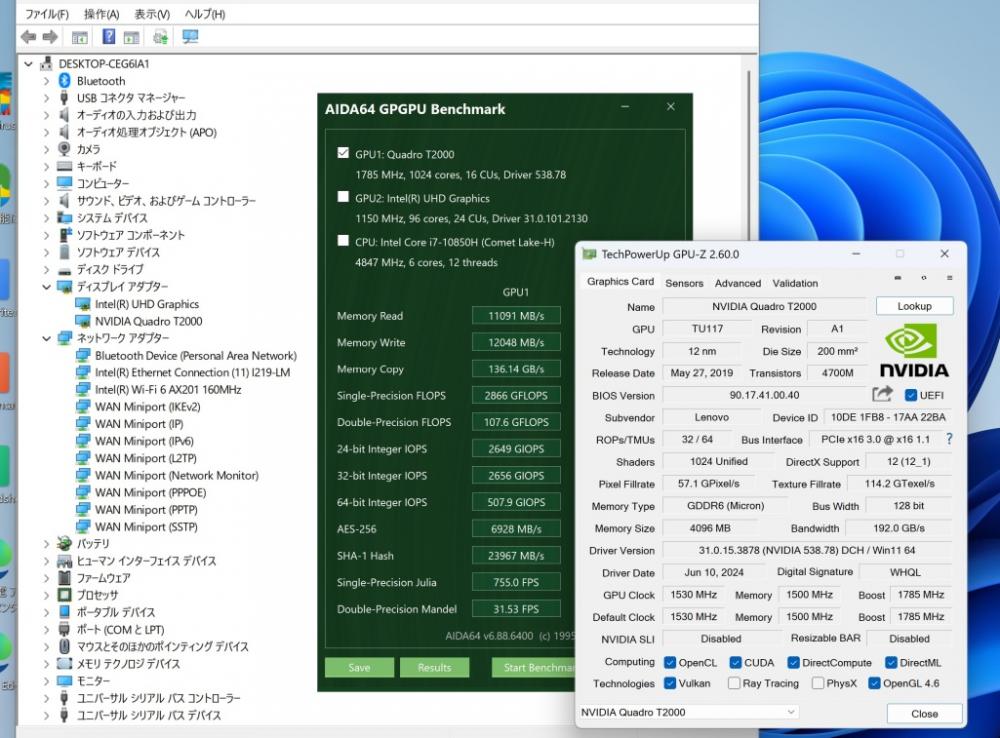Switch to the Sensors tab in GPU-Z
Screen dimensions: 1000x738
tap(684, 283)
